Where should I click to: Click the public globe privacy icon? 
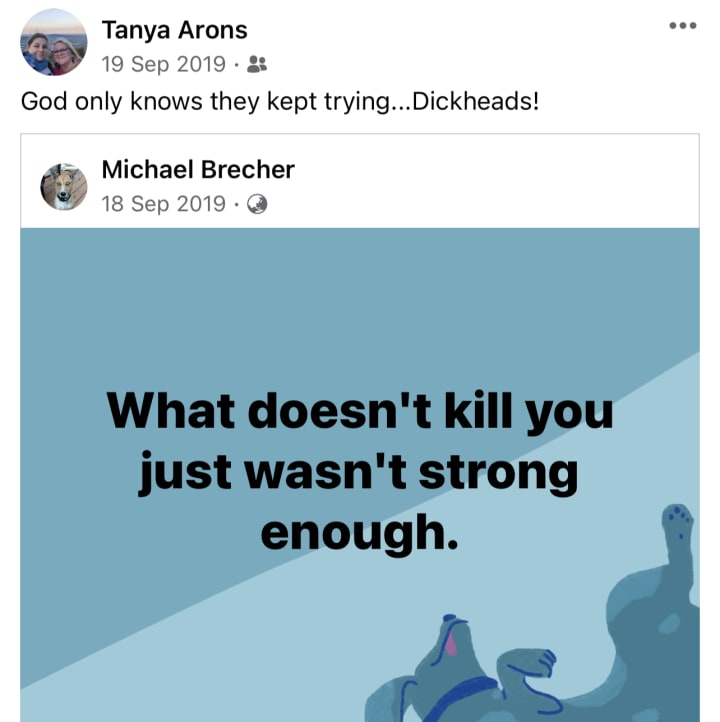(257, 204)
